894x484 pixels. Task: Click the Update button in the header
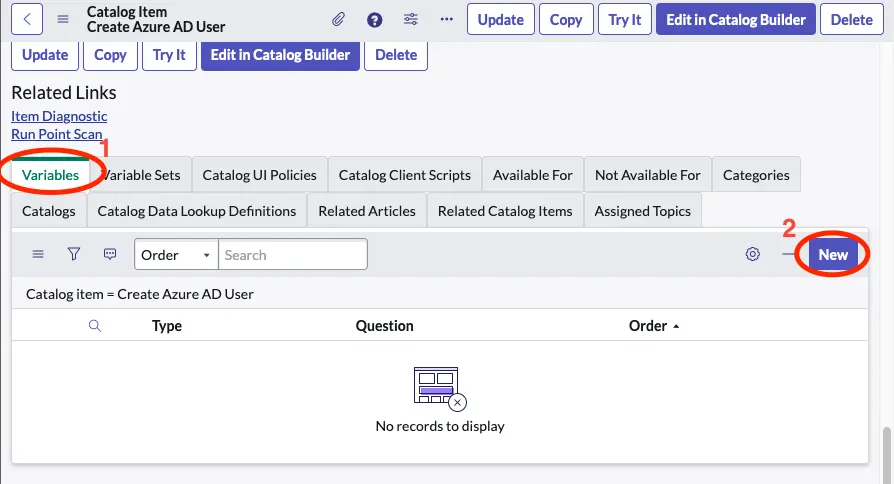[x=501, y=19]
